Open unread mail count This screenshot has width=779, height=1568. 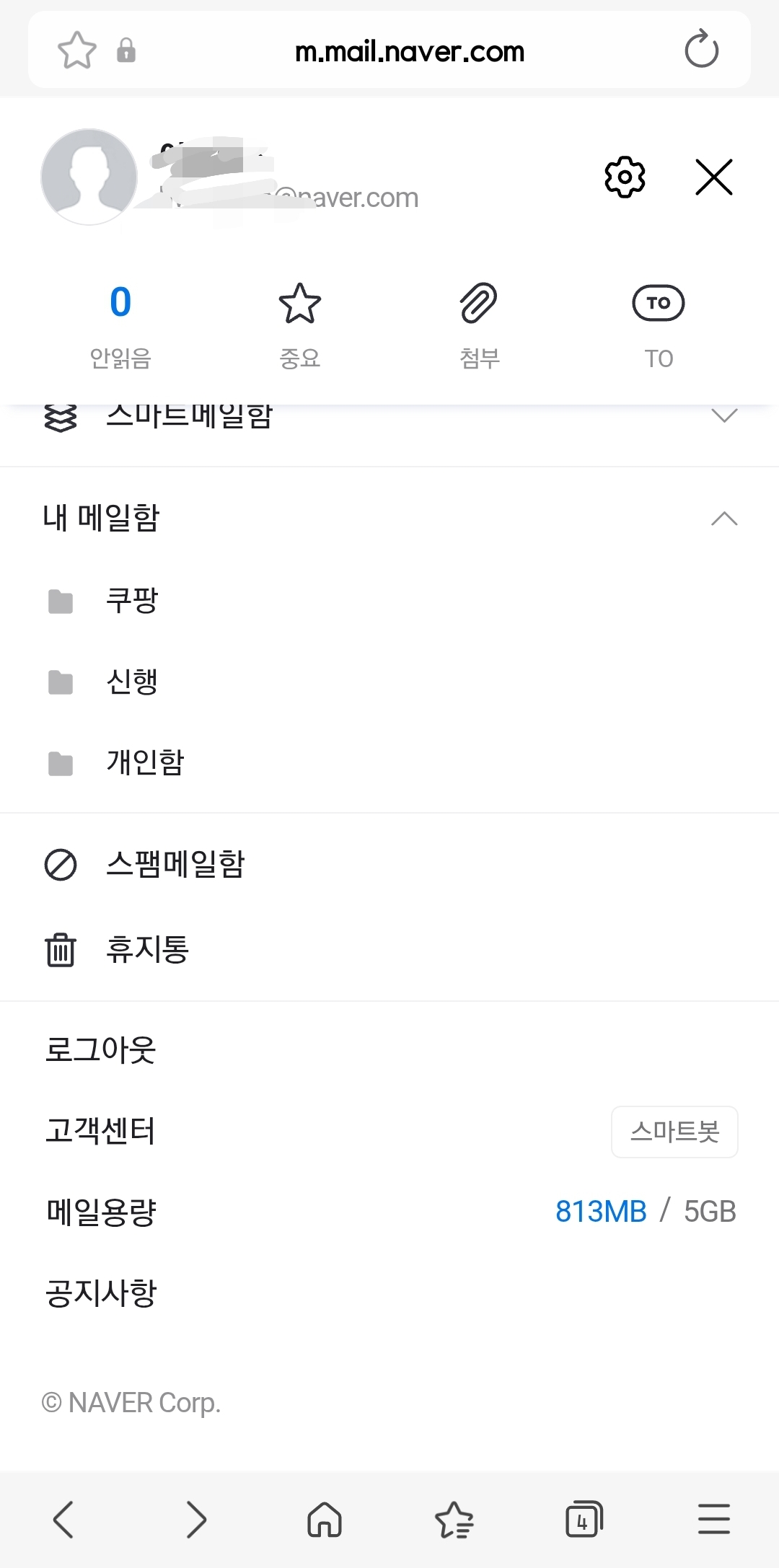(x=120, y=323)
